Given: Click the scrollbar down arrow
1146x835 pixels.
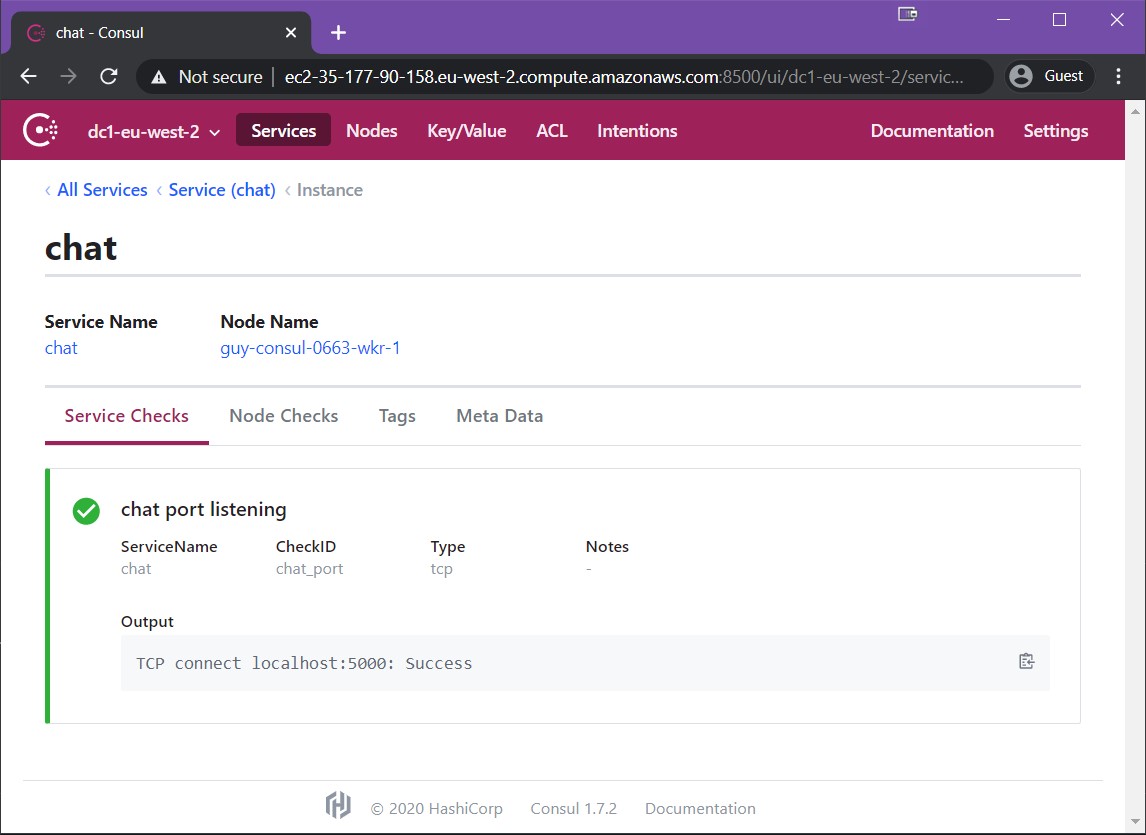Looking at the screenshot, I should pos(1135,822).
